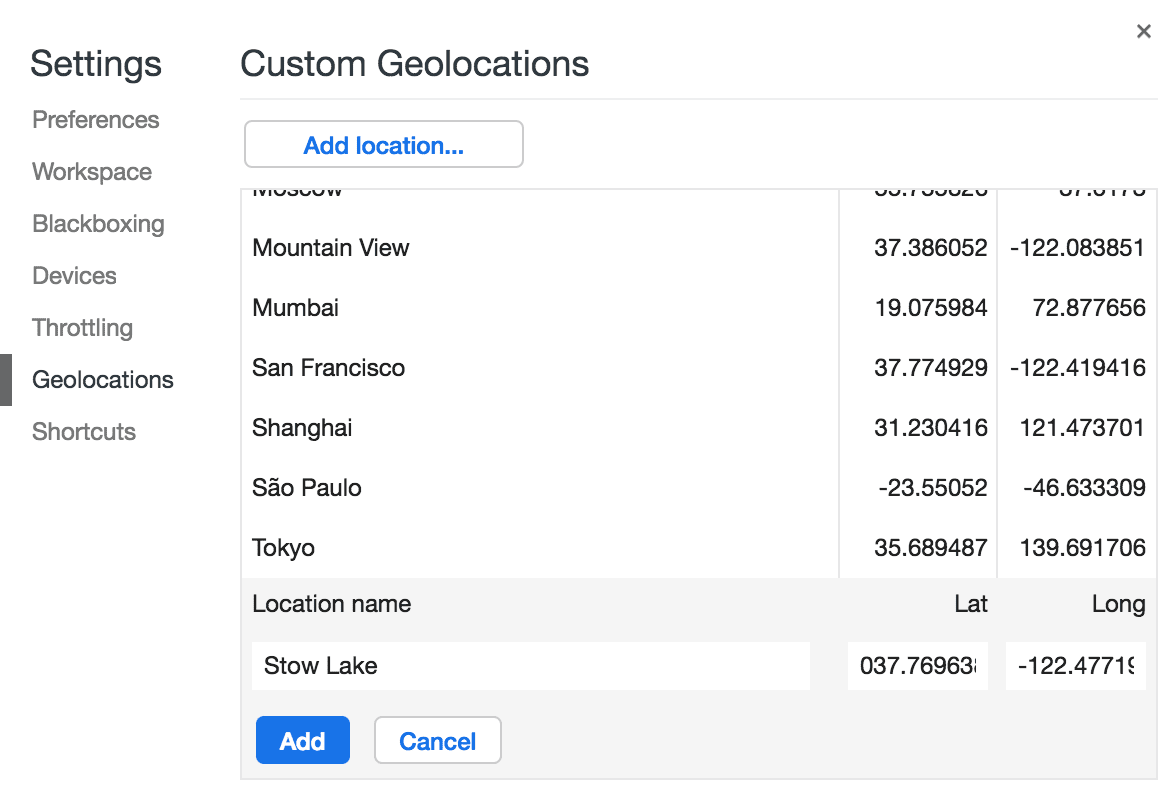Select the latitude input for Stow Lake

pos(917,665)
